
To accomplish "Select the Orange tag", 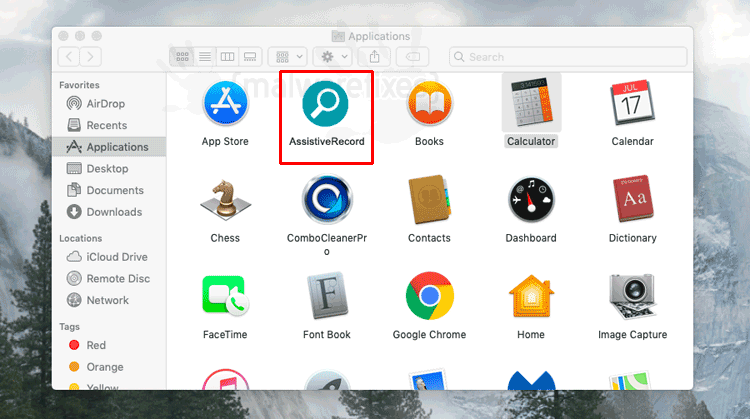I will pos(109,367).
